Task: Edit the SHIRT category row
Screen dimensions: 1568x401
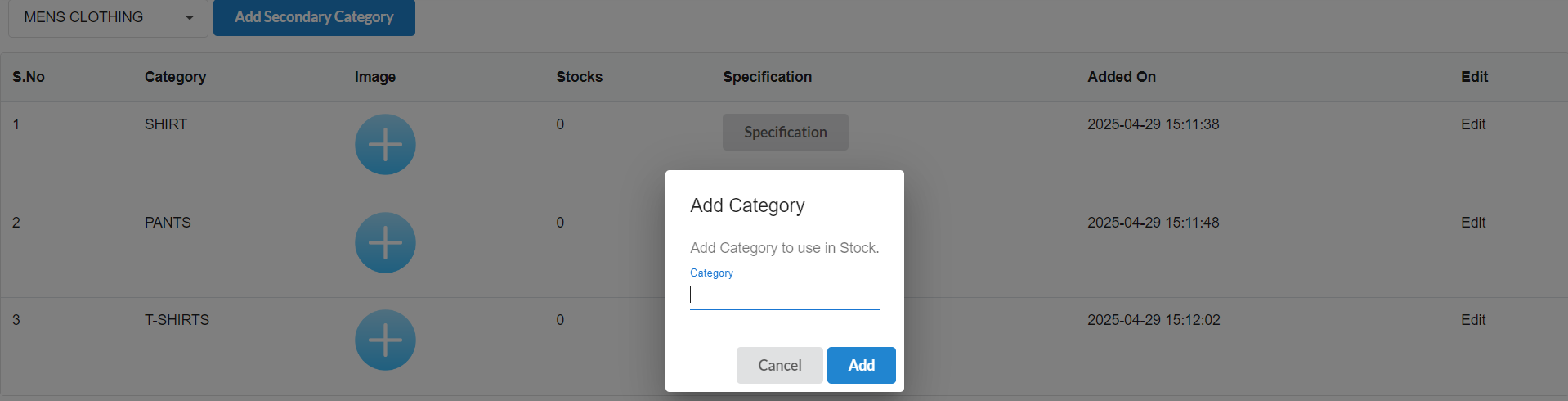Action: pos(1473,124)
